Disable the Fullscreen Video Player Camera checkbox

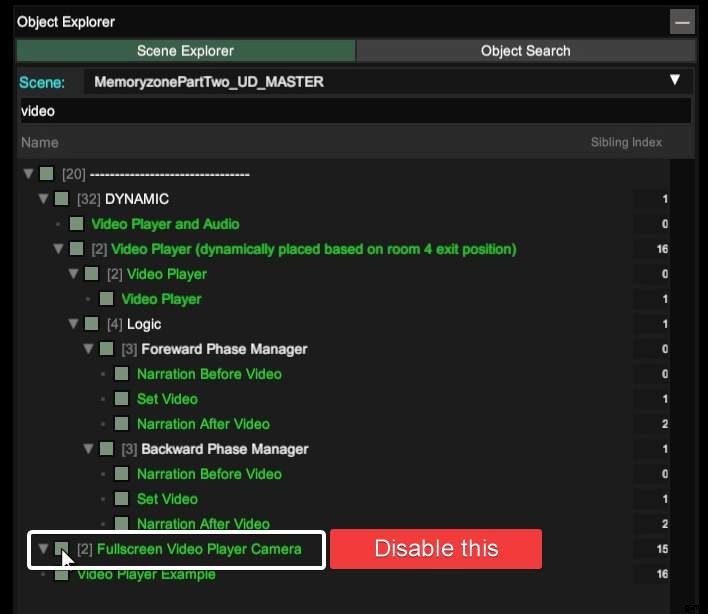[62, 549]
